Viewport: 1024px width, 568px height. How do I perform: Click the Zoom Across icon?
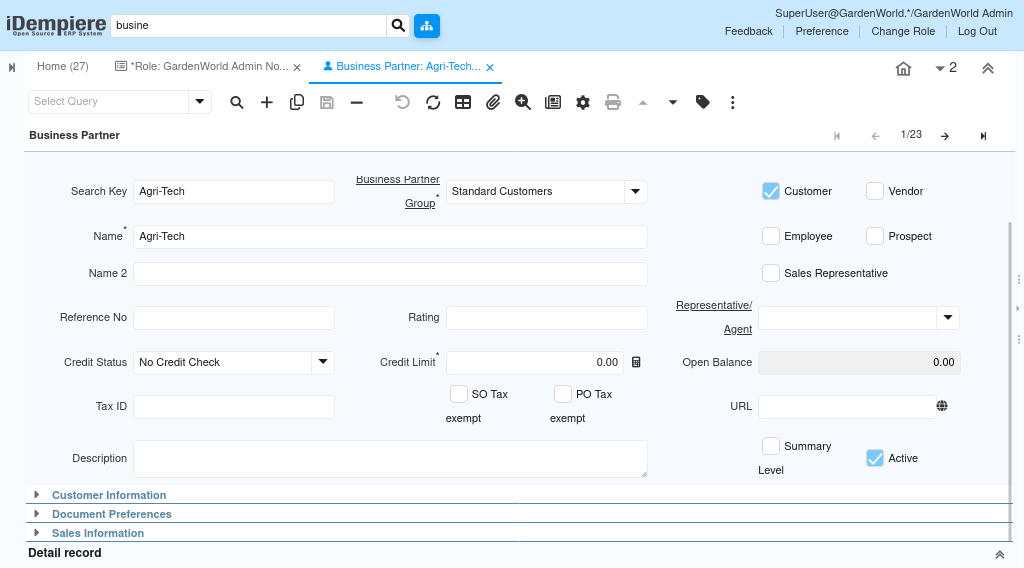pos(522,103)
